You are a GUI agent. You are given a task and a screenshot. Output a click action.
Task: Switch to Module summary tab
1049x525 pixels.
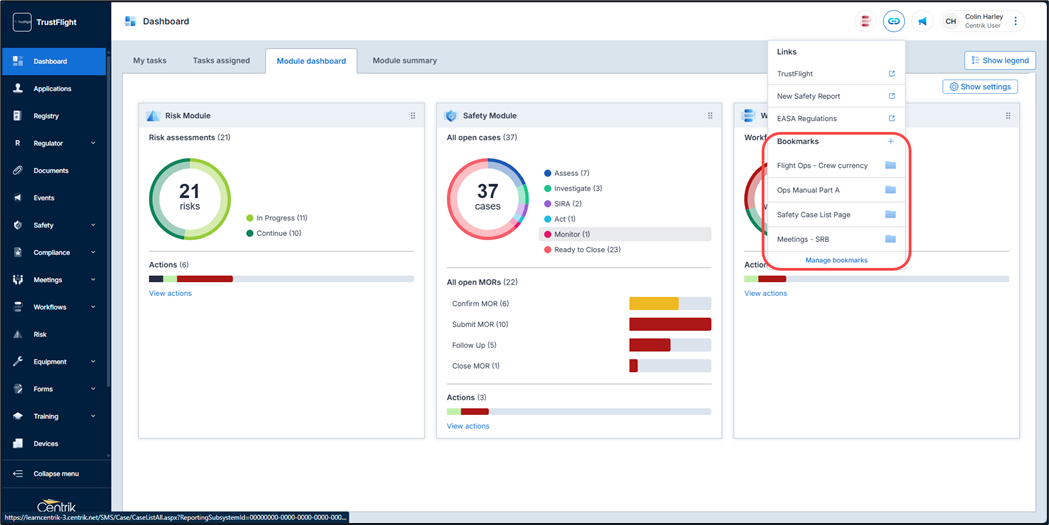(x=404, y=61)
